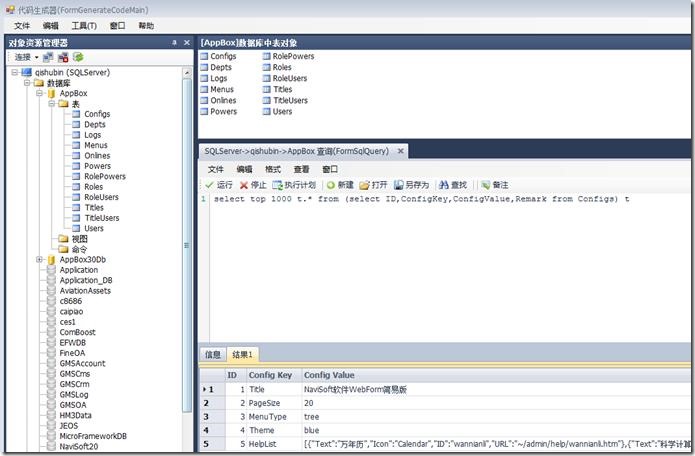Click the Titles icon in the table objects list
The height and width of the screenshot is (456, 695).
pos(266,90)
